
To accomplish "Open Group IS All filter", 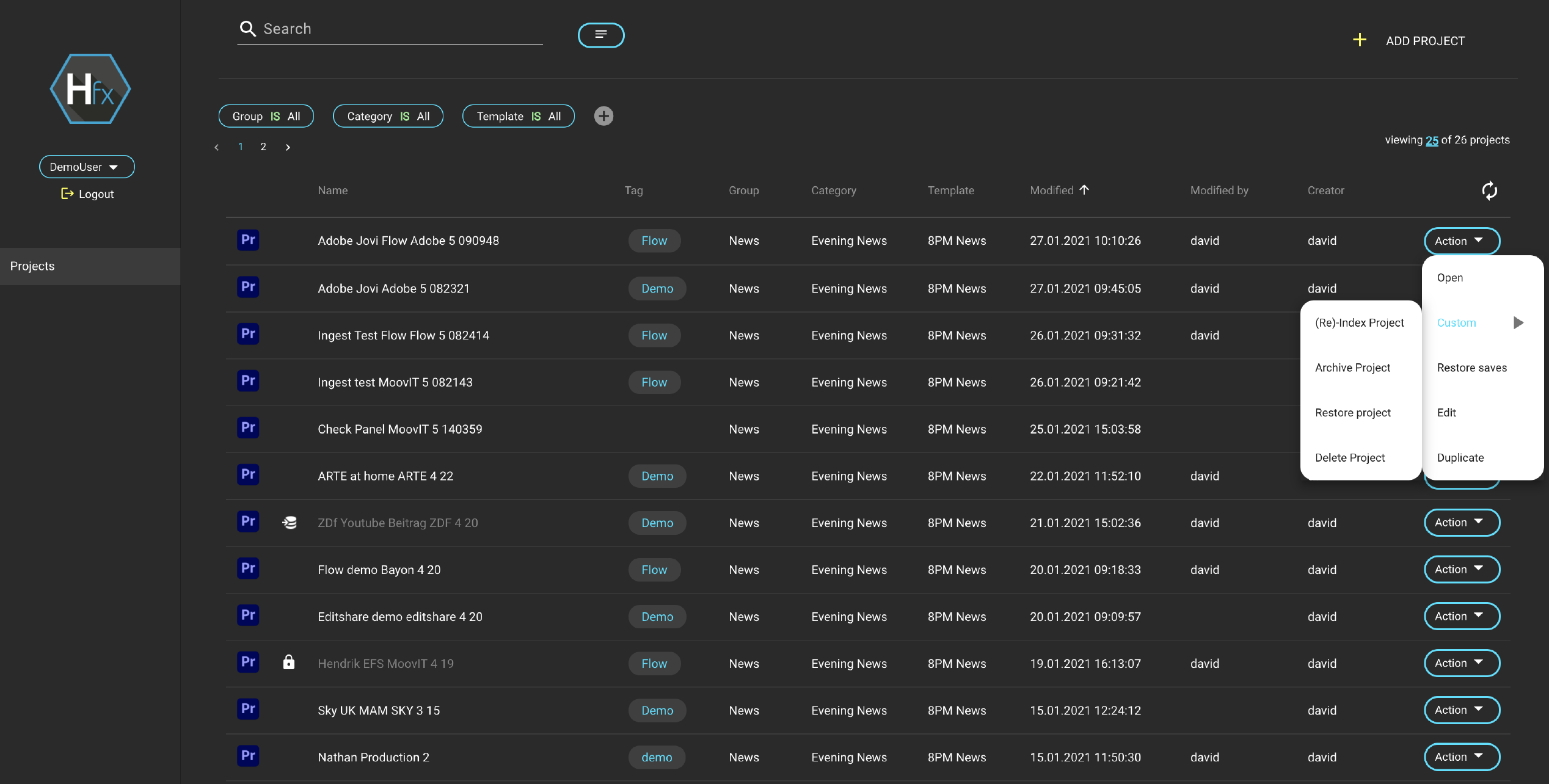I will click(x=266, y=116).
